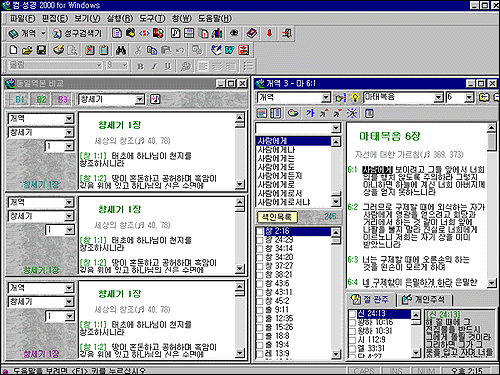500x375 pixels.
Task: Open the 개역 version dropdown in 개역 3 window
Action: click(326, 97)
